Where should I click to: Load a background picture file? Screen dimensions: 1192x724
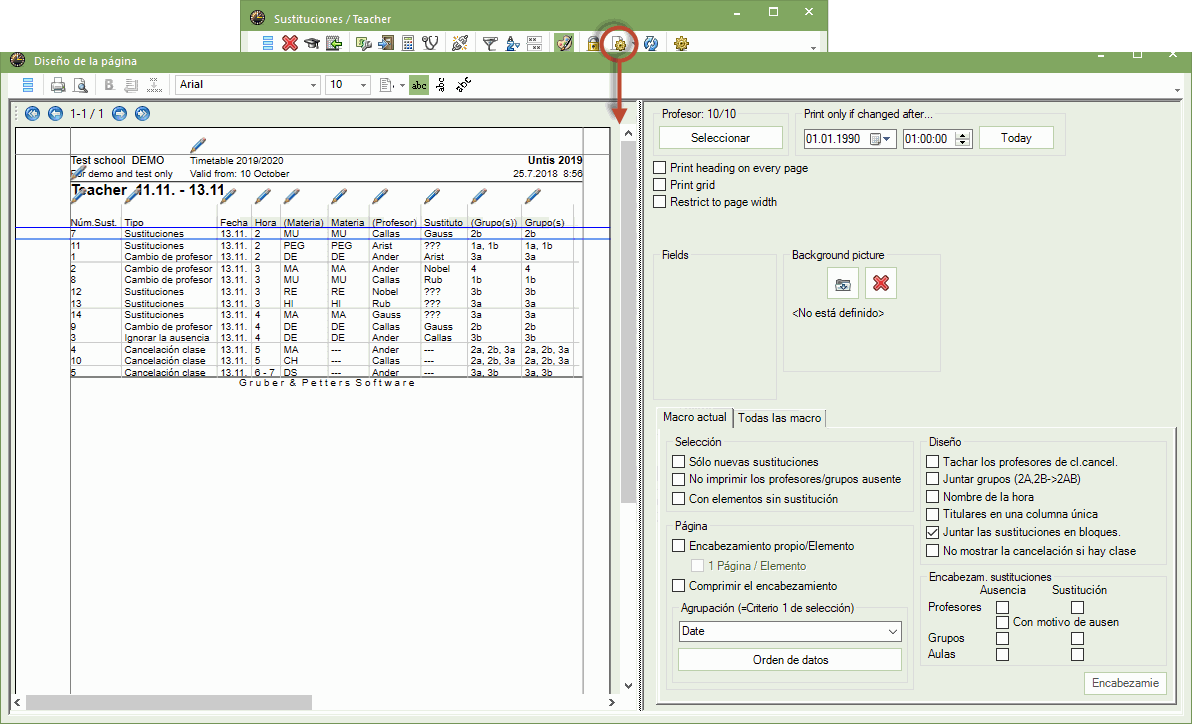843,284
